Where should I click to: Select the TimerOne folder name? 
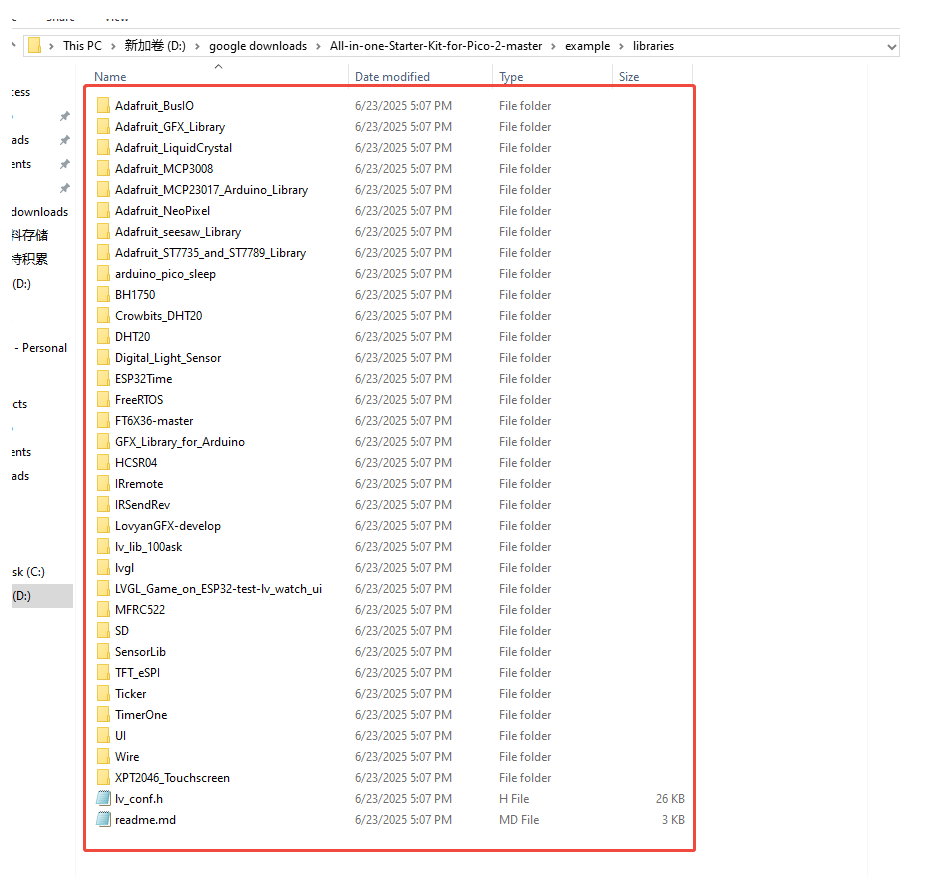pyautogui.click(x=141, y=715)
